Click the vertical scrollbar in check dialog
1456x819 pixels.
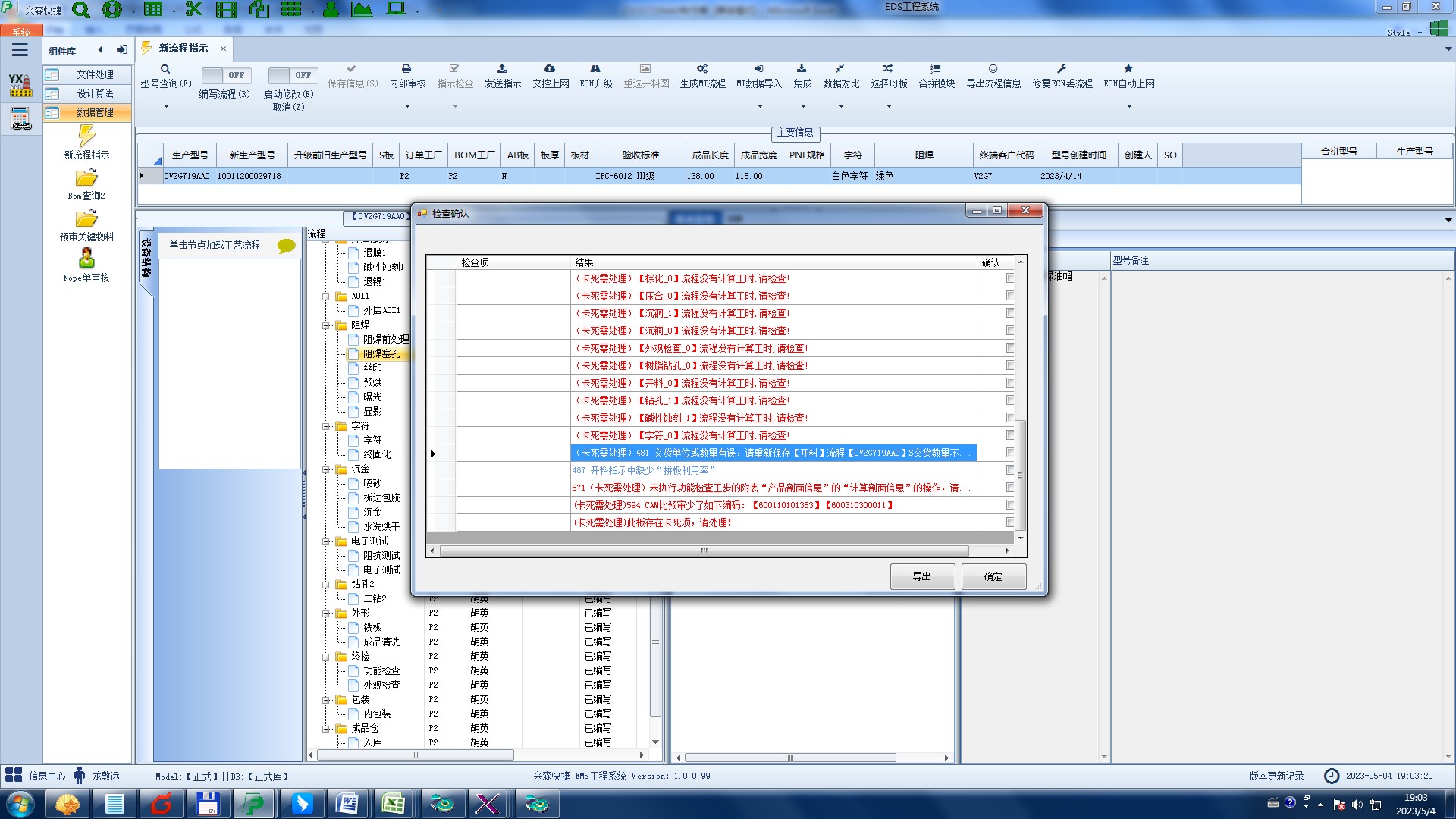coord(1020,475)
